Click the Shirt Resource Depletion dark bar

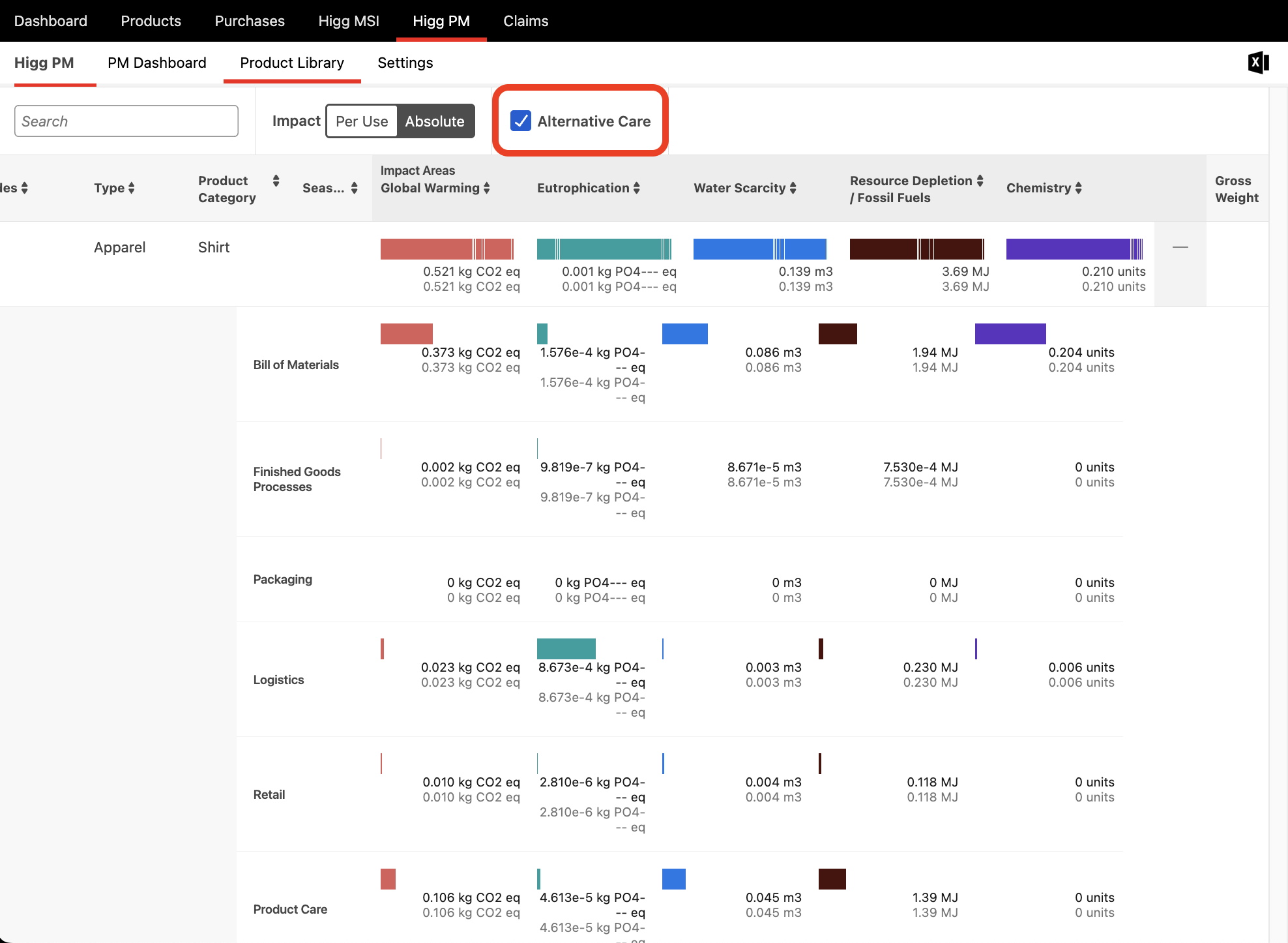[916, 249]
